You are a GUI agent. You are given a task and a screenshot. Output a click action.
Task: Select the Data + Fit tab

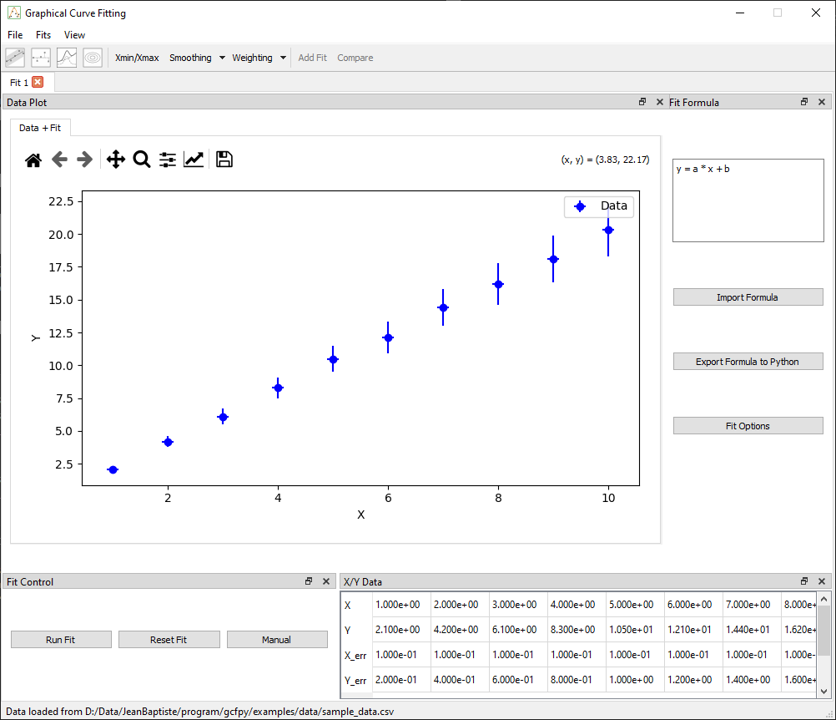click(x=40, y=127)
